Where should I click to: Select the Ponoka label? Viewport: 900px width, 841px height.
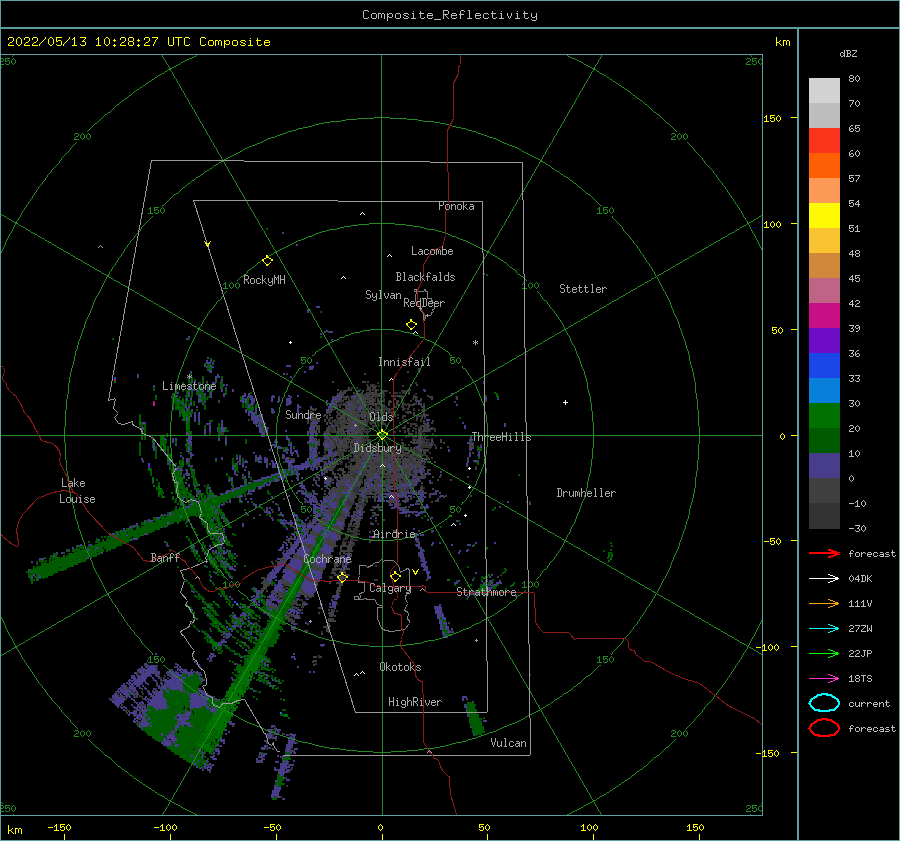[x=456, y=206]
